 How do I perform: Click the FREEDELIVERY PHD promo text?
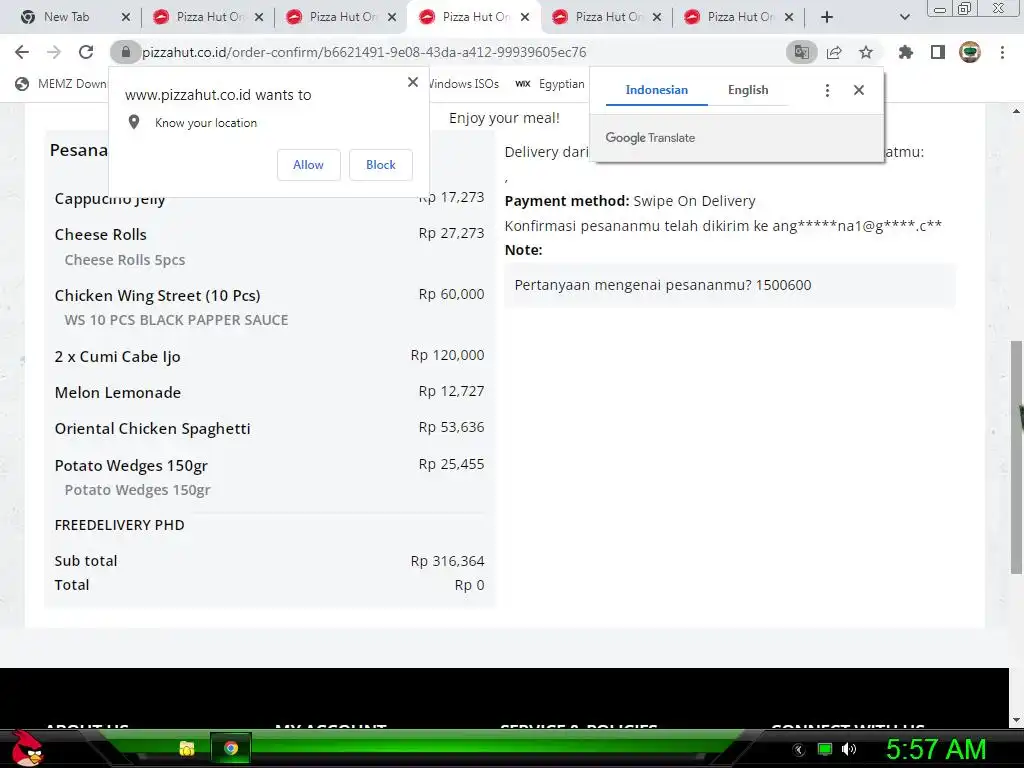click(x=120, y=525)
